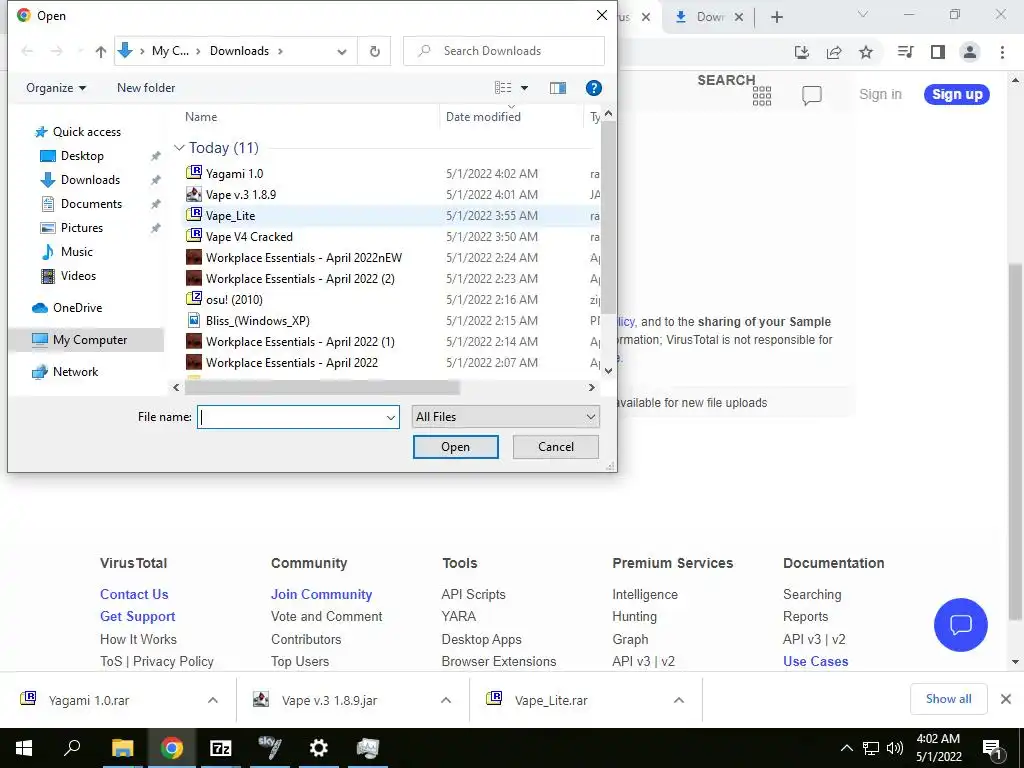Refresh the Downloads folder listing
The height and width of the screenshot is (768, 1024).
click(x=375, y=51)
